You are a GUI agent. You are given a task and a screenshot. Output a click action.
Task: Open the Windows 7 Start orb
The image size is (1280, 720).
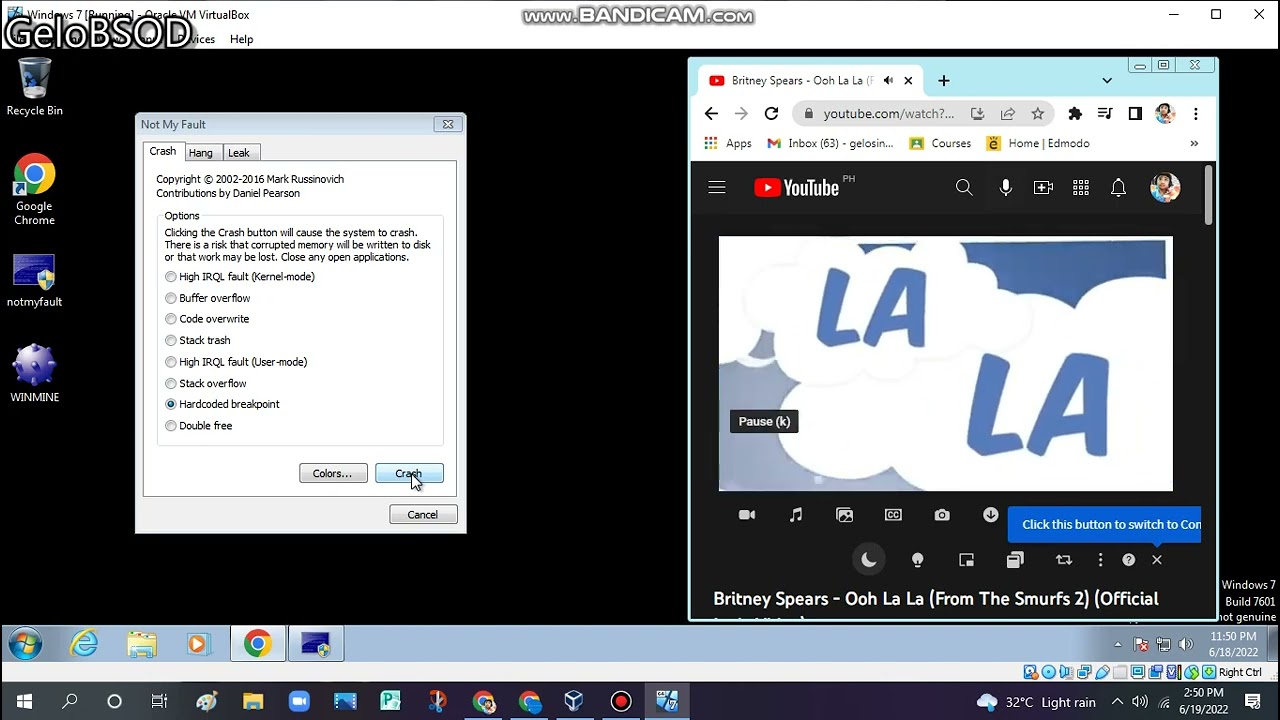pos(25,645)
